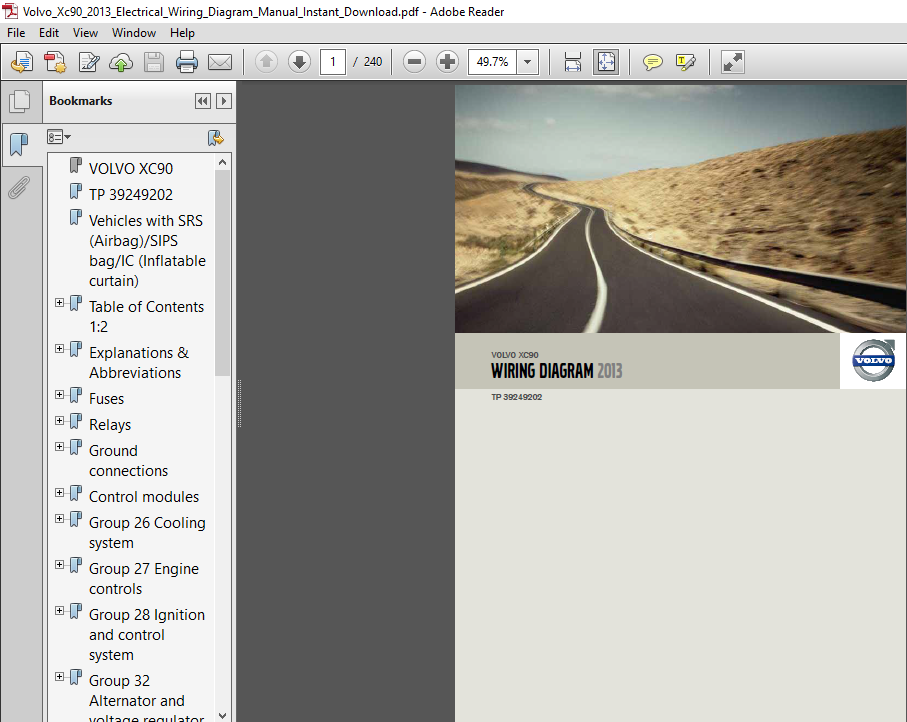
Task: Click the cloud upload icon
Action: (x=121, y=62)
